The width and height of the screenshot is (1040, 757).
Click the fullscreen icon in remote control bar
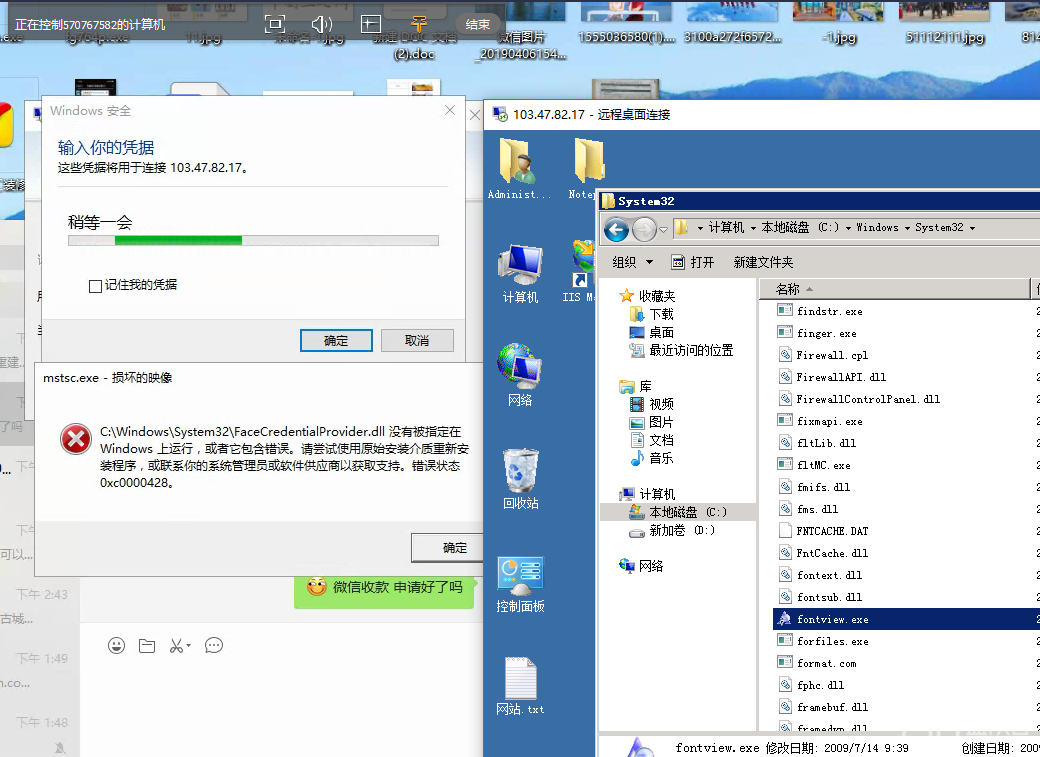275,25
